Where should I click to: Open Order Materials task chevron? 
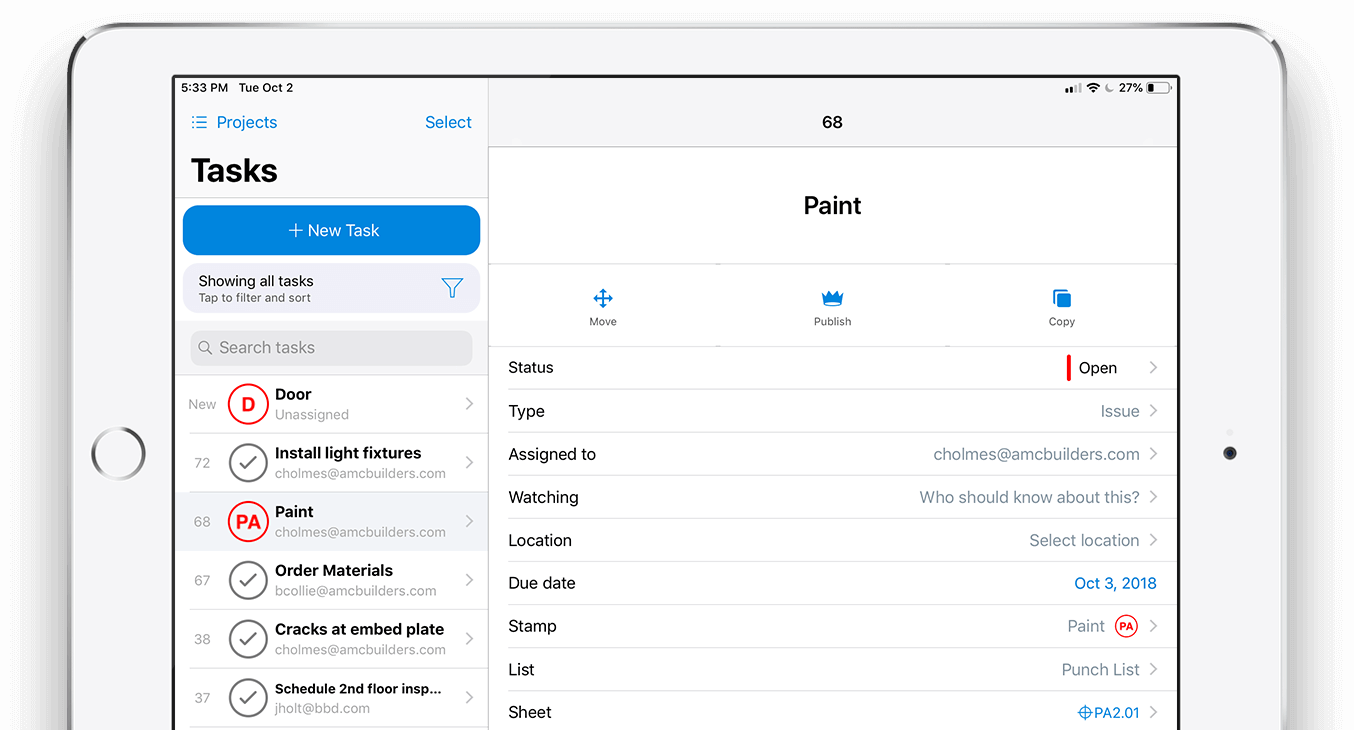tap(469, 580)
